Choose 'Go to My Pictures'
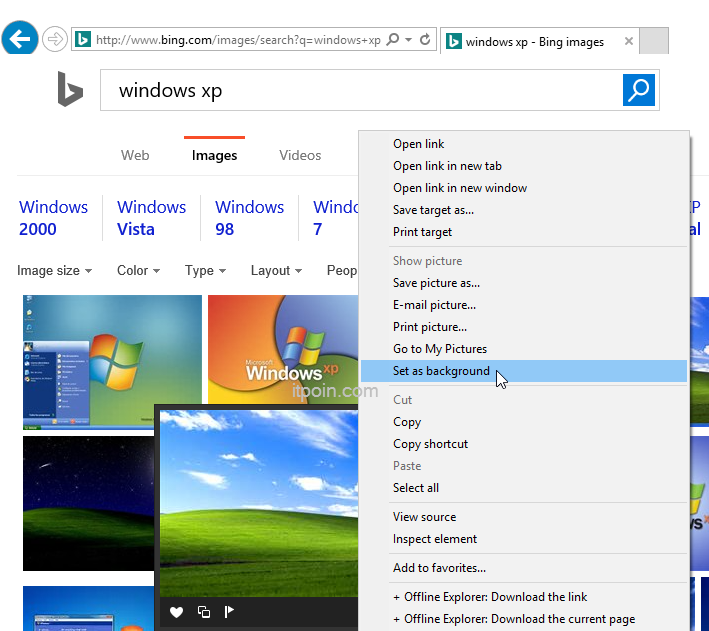The width and height of the screenshot is (709, 631). tap(524, 349)
